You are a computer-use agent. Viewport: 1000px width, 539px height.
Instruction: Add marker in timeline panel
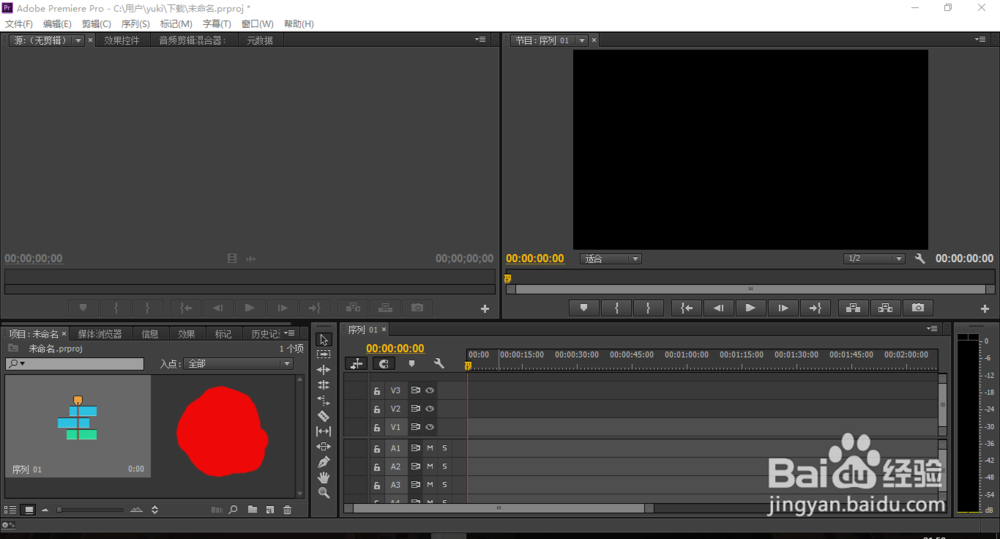(x=411, y=364)
